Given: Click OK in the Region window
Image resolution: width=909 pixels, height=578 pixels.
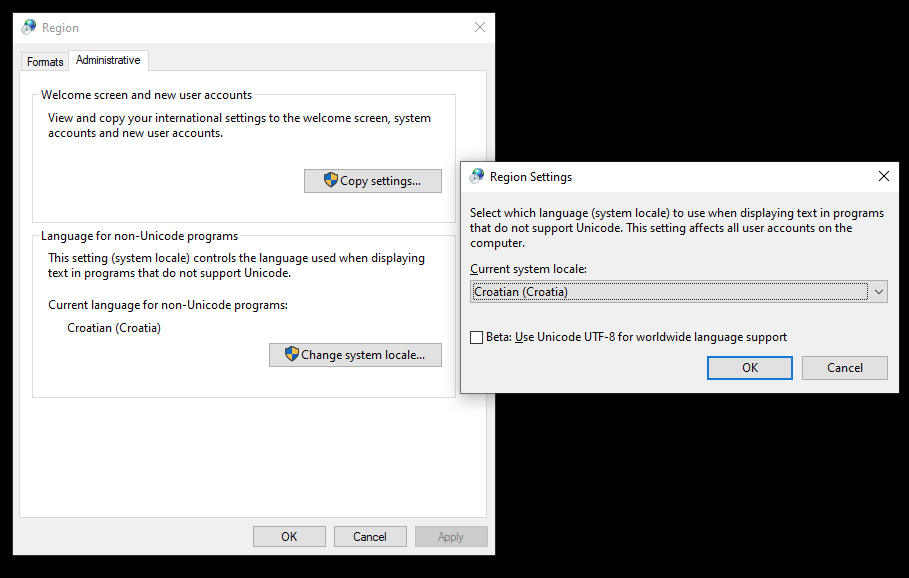Looking at the screenshot, I should 289,536.
